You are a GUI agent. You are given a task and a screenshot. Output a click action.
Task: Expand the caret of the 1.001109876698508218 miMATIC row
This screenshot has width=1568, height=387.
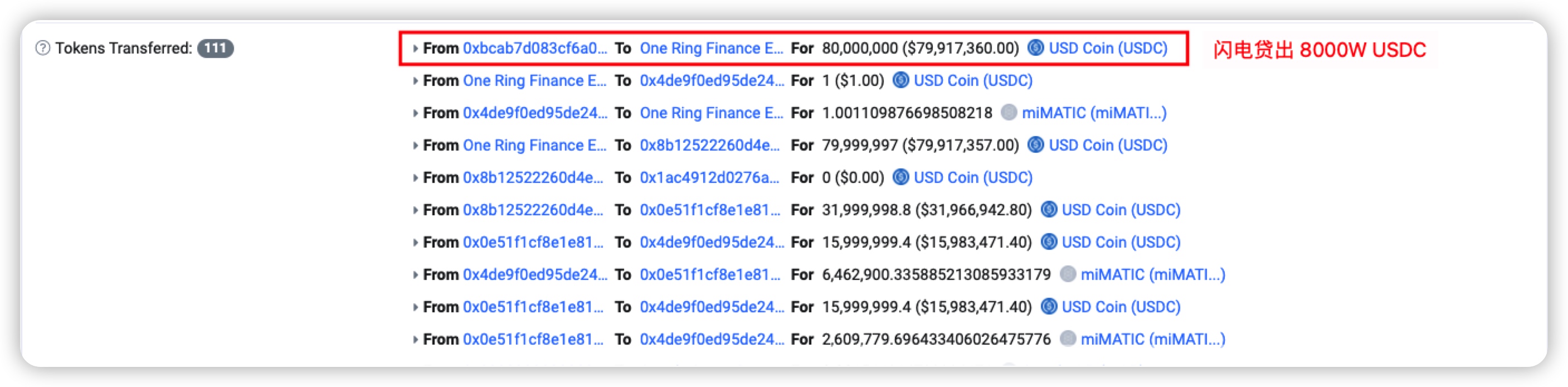tap(415, 113)
